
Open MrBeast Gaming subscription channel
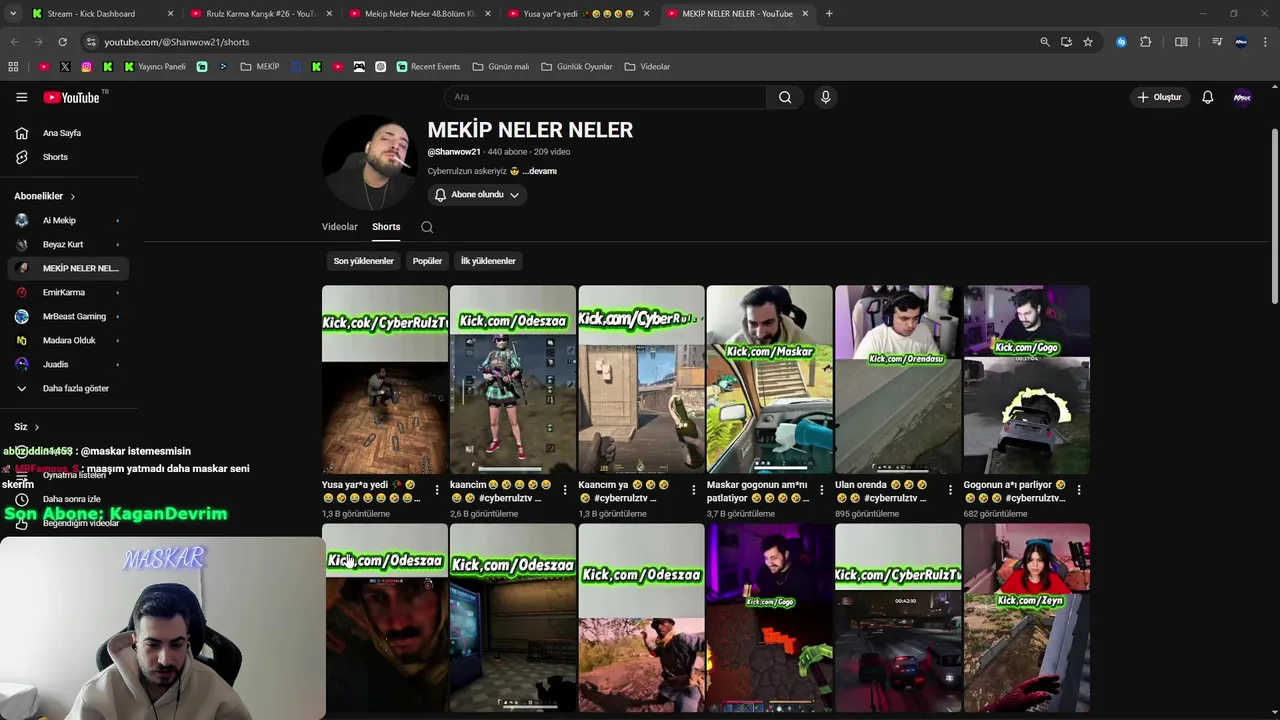66,316
